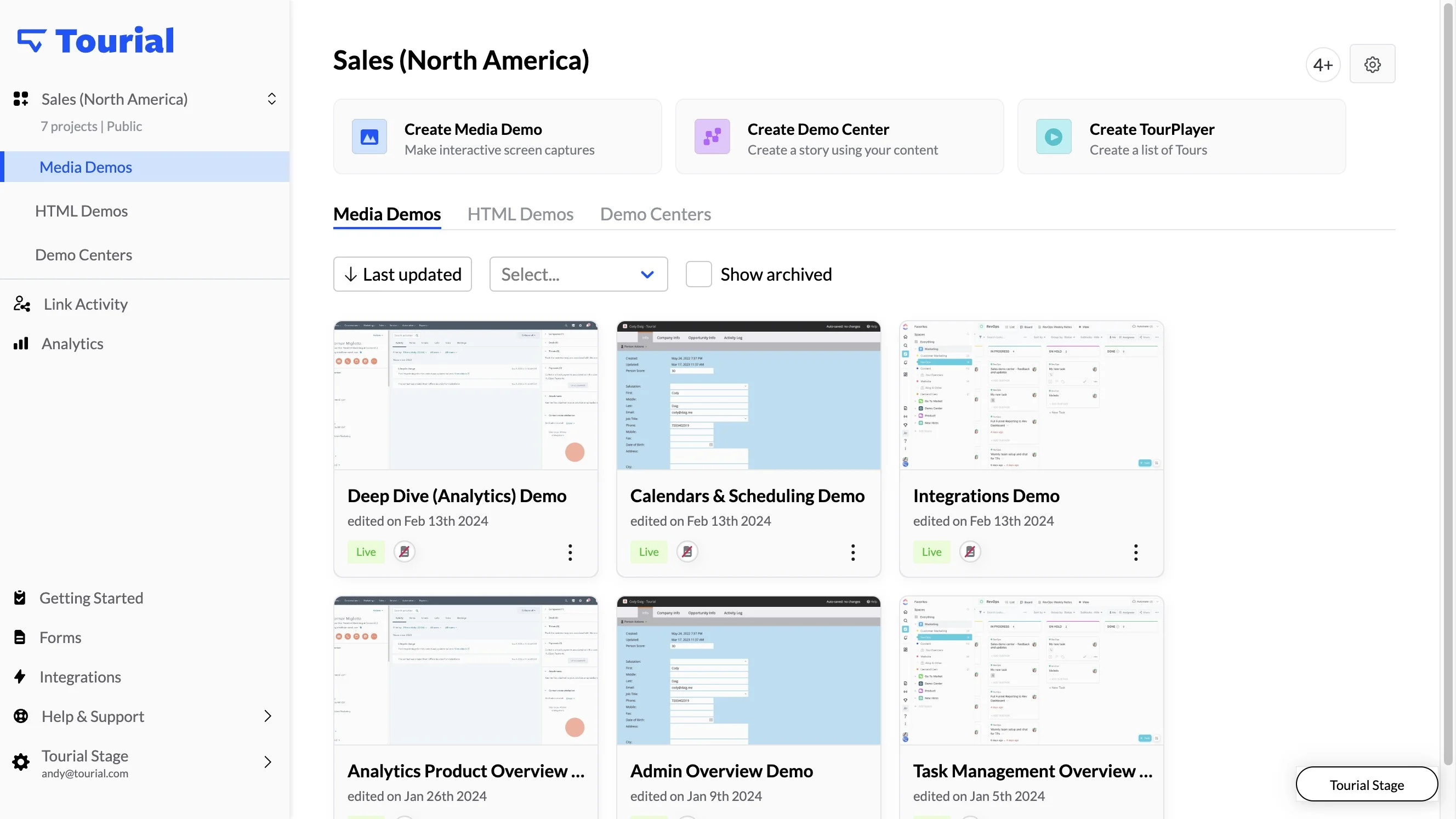
Task: Open workspace settings gear at top right
Action: point(1372,65)
